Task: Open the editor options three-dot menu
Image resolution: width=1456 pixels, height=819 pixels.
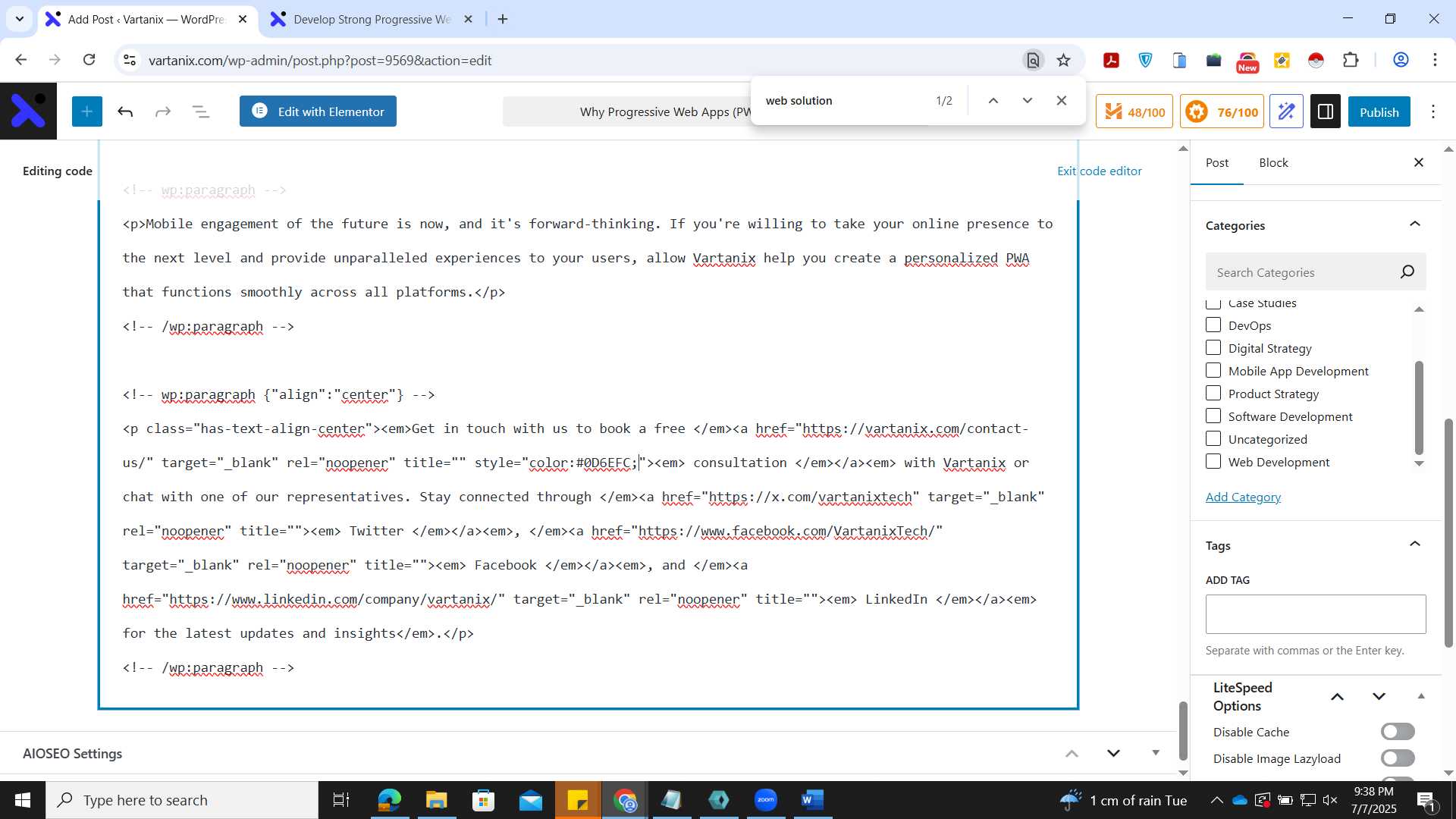Action: pos(1433,111)
